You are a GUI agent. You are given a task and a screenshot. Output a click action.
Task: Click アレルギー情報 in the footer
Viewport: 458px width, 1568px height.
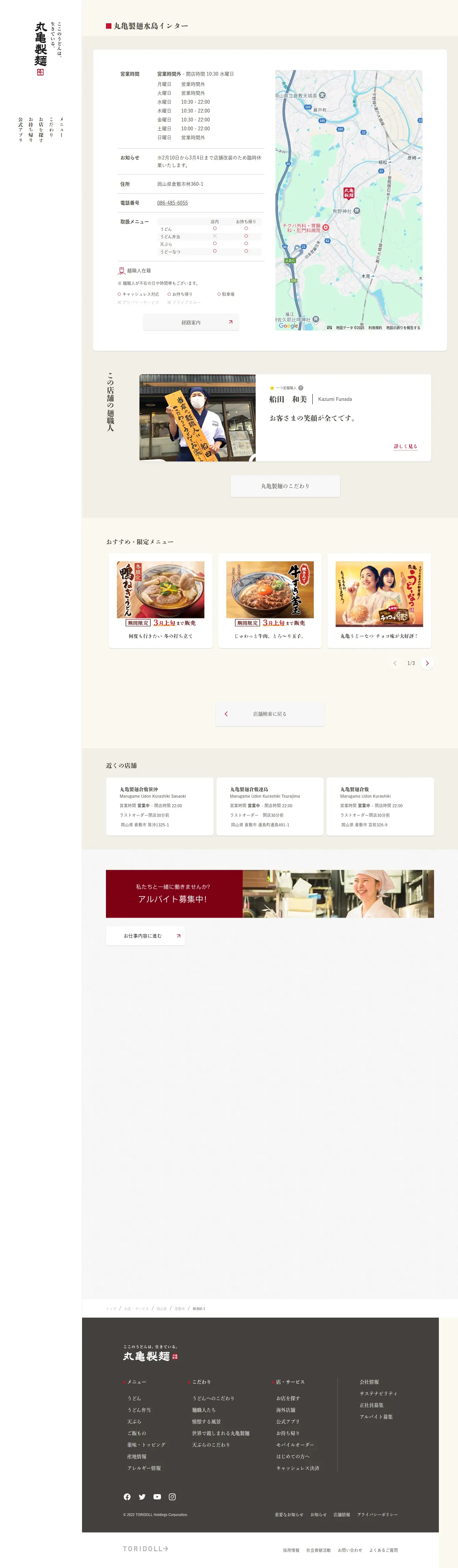(144, 1468)
